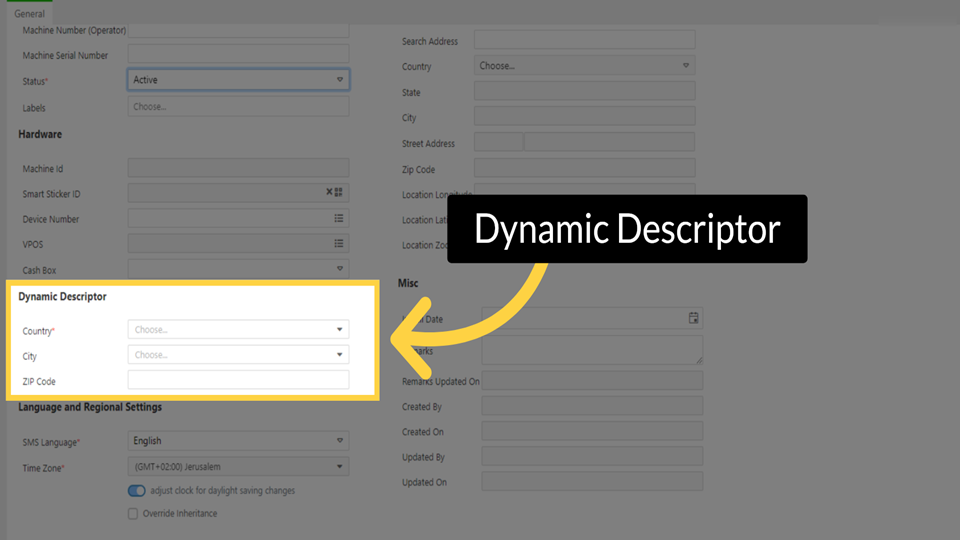Open the Smart Sticker ID QR grid icon
This screenshot has width=960, height=540.
point(339,192)
